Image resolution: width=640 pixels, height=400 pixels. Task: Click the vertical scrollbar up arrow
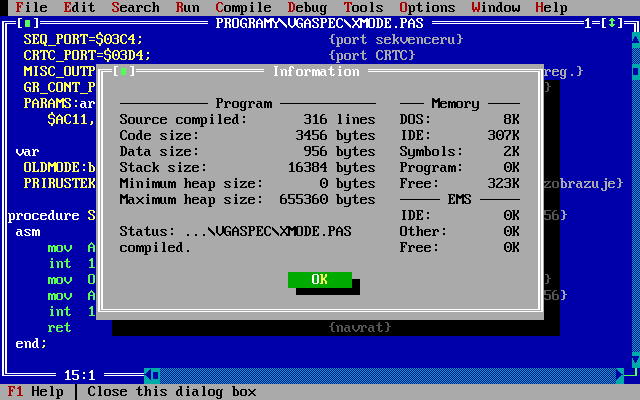tap(636, 39)
